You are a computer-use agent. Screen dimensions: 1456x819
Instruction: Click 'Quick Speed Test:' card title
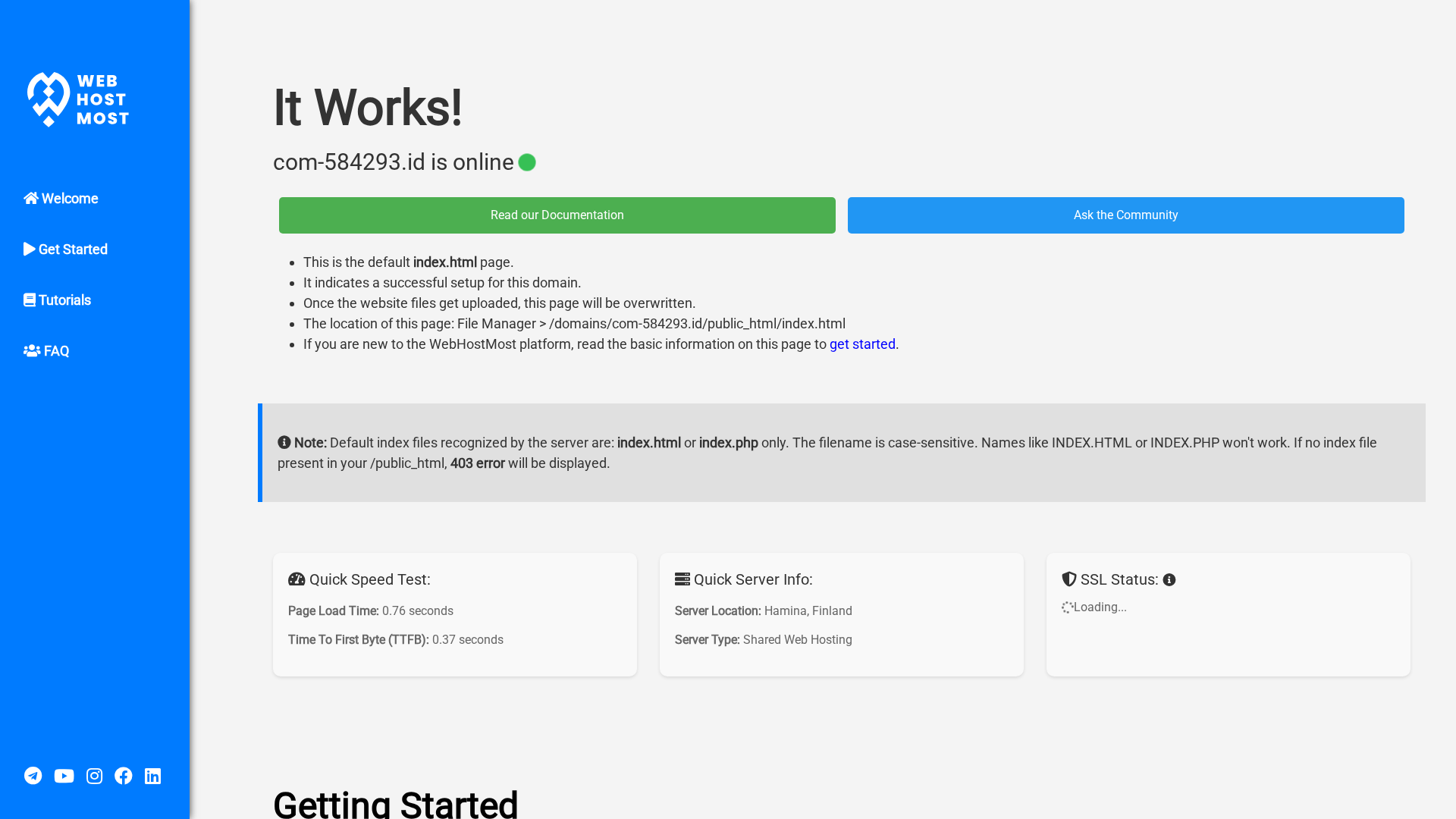[x=370, y=579]
